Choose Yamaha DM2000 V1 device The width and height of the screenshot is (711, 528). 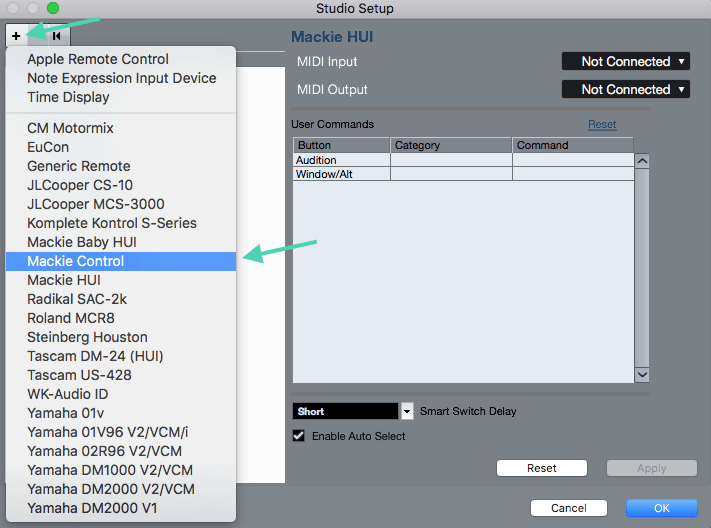(121, 509)
